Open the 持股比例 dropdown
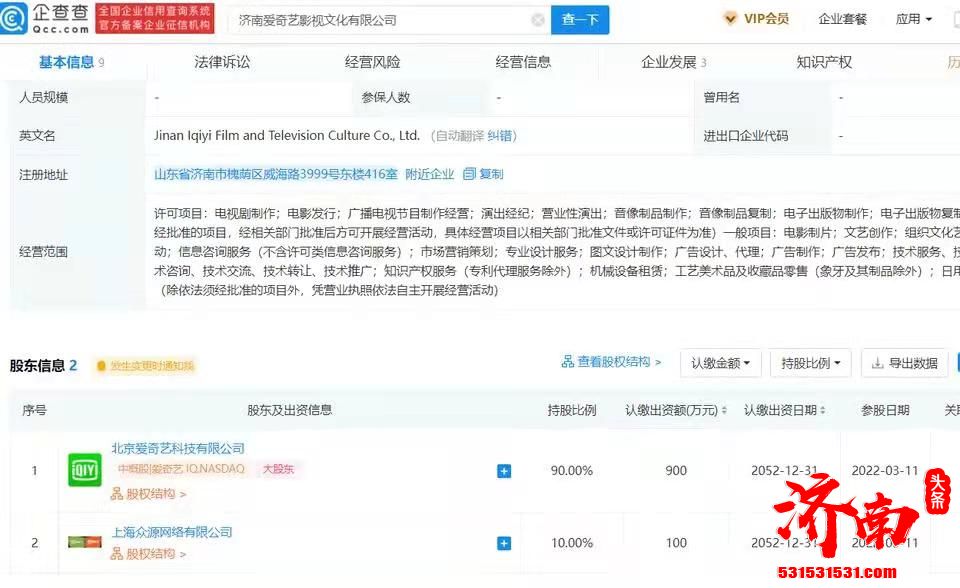This screenshot has width=960, height=588. coord(810,363)
